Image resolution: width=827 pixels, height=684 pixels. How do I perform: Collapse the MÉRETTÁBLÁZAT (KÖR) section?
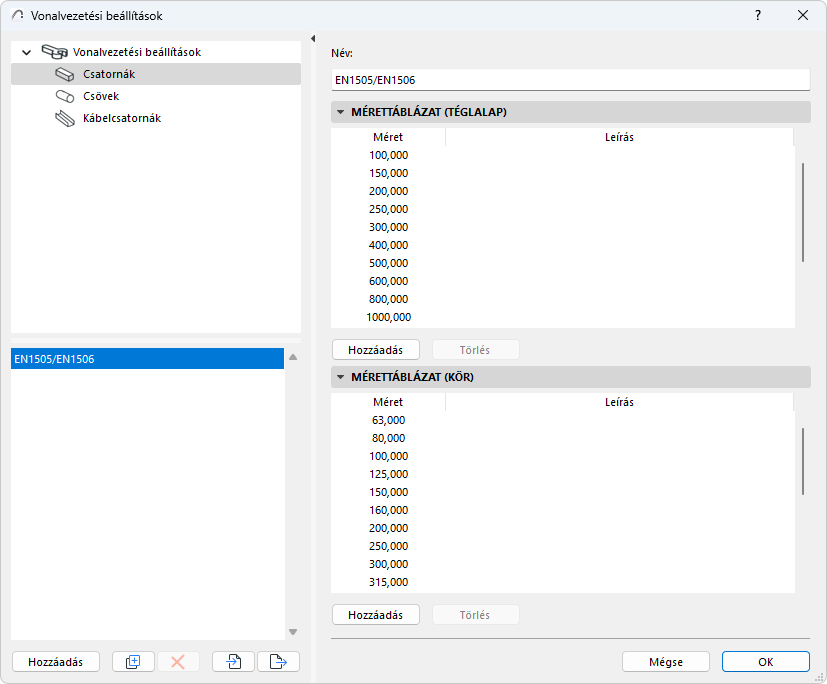click(341, 378)
